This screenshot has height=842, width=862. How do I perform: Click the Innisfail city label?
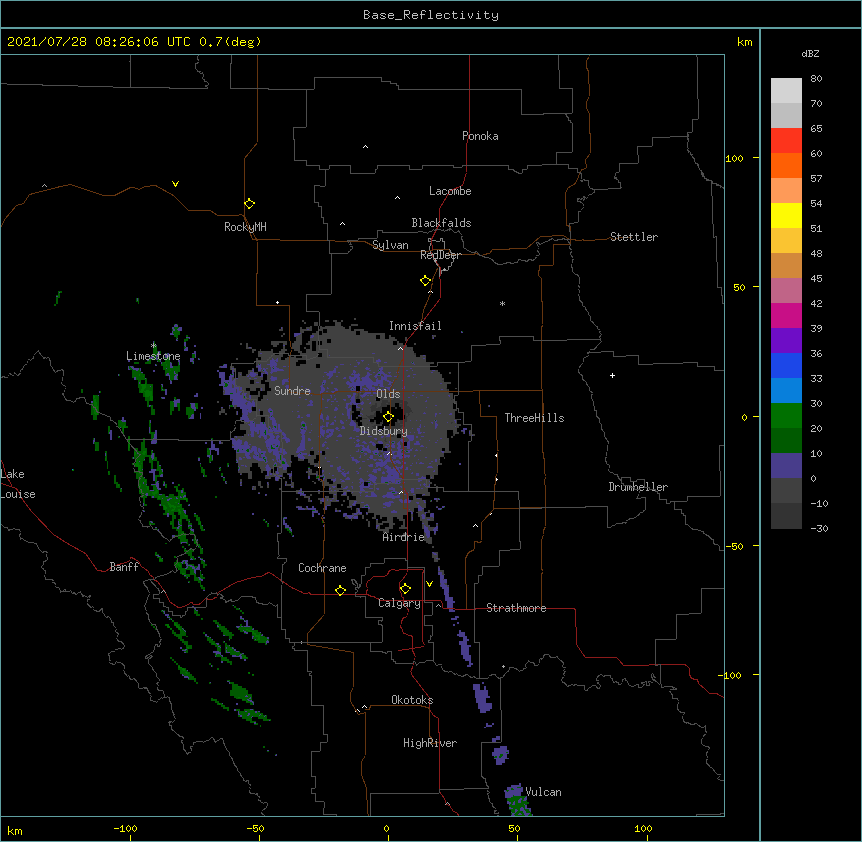pyautogui.click(x=415, y=326)
